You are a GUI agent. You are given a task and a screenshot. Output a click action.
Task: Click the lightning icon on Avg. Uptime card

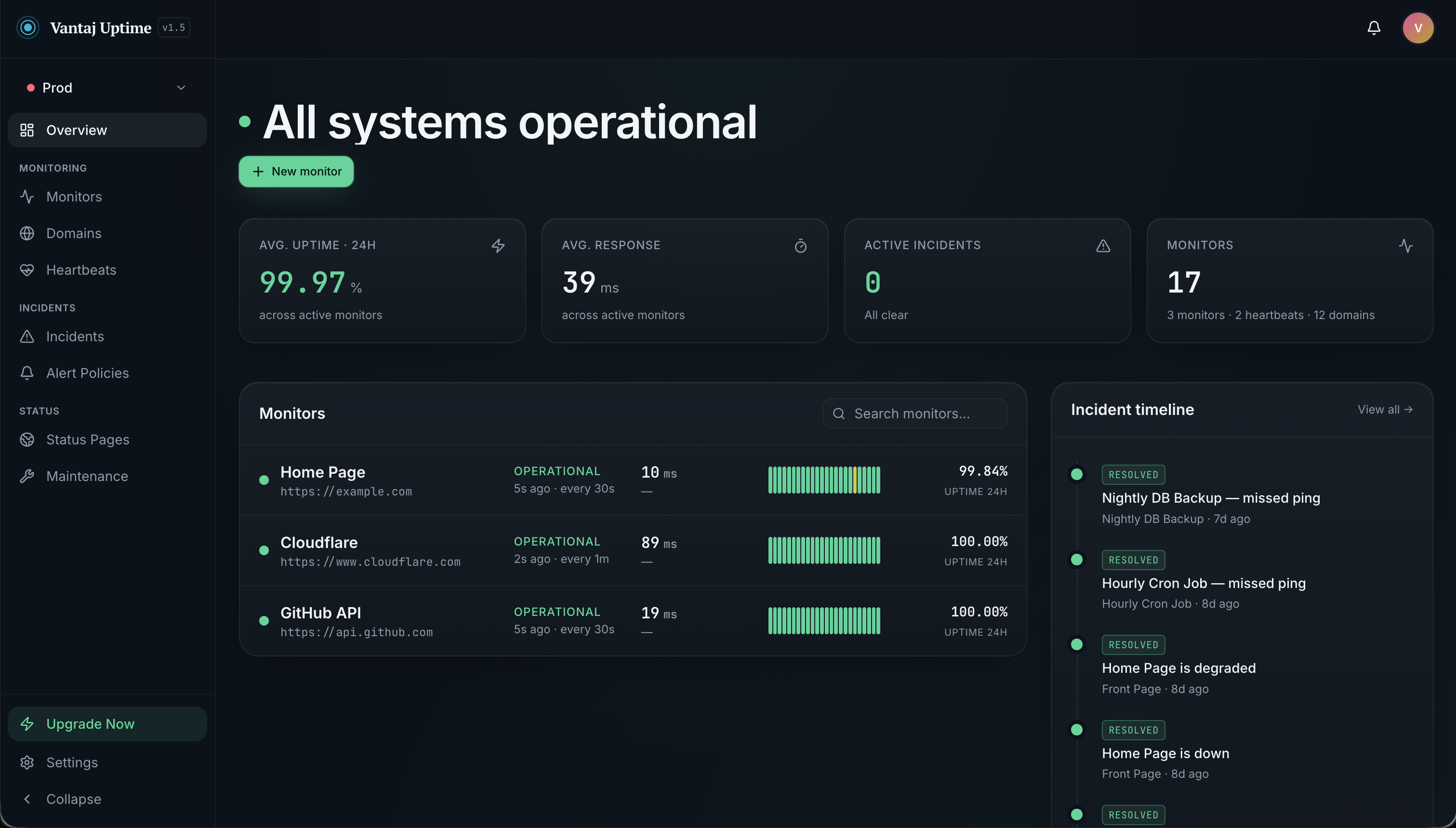pyautogui.click(x=498, y=246)
